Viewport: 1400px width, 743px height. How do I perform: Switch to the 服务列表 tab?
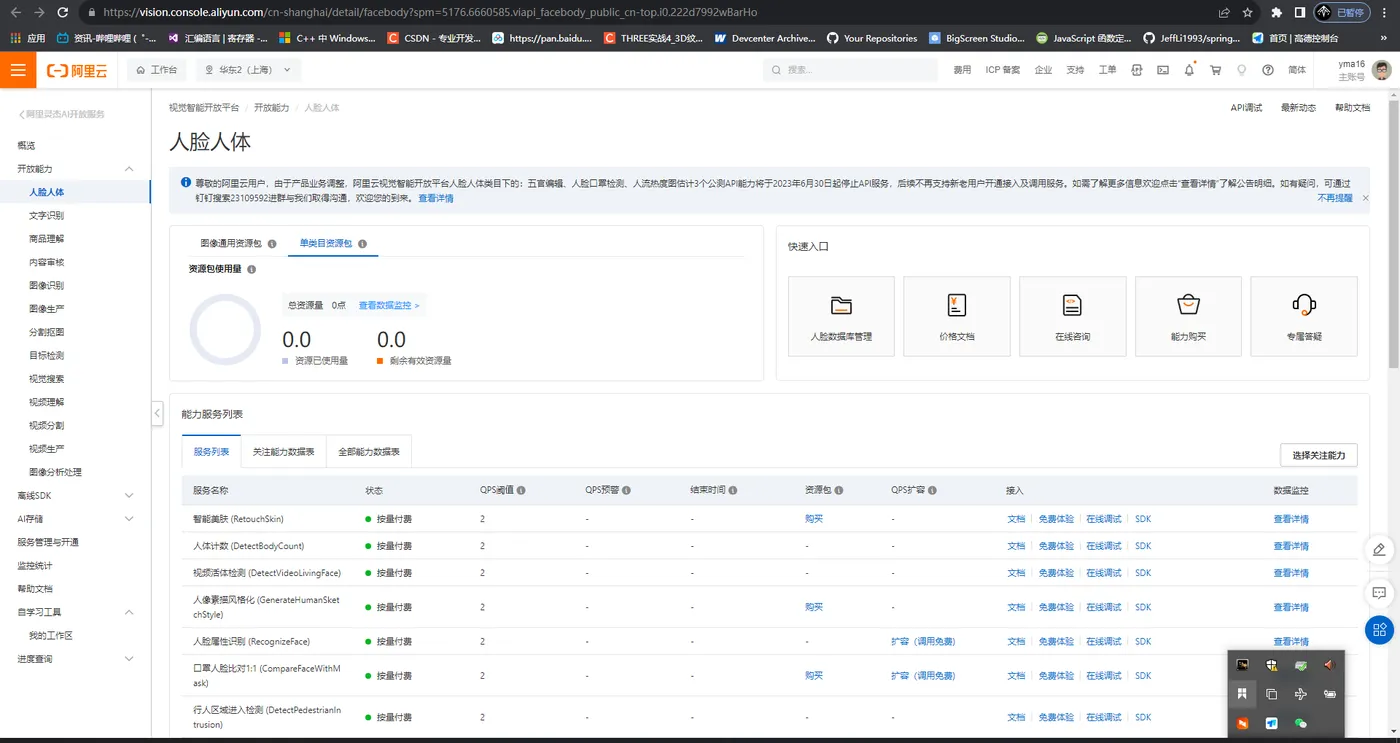(211, 452)
